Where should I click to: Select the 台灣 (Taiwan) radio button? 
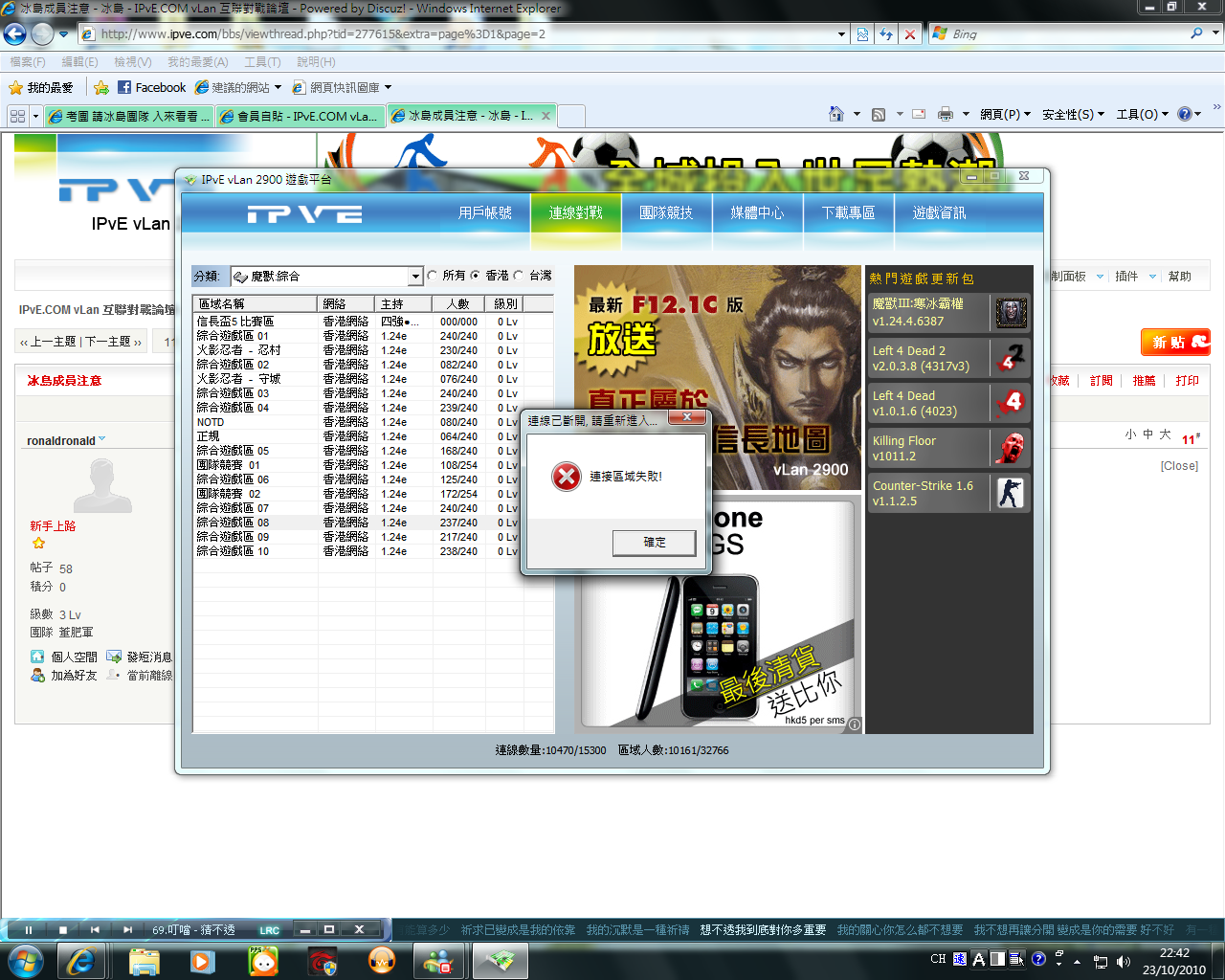pos(519,276)
